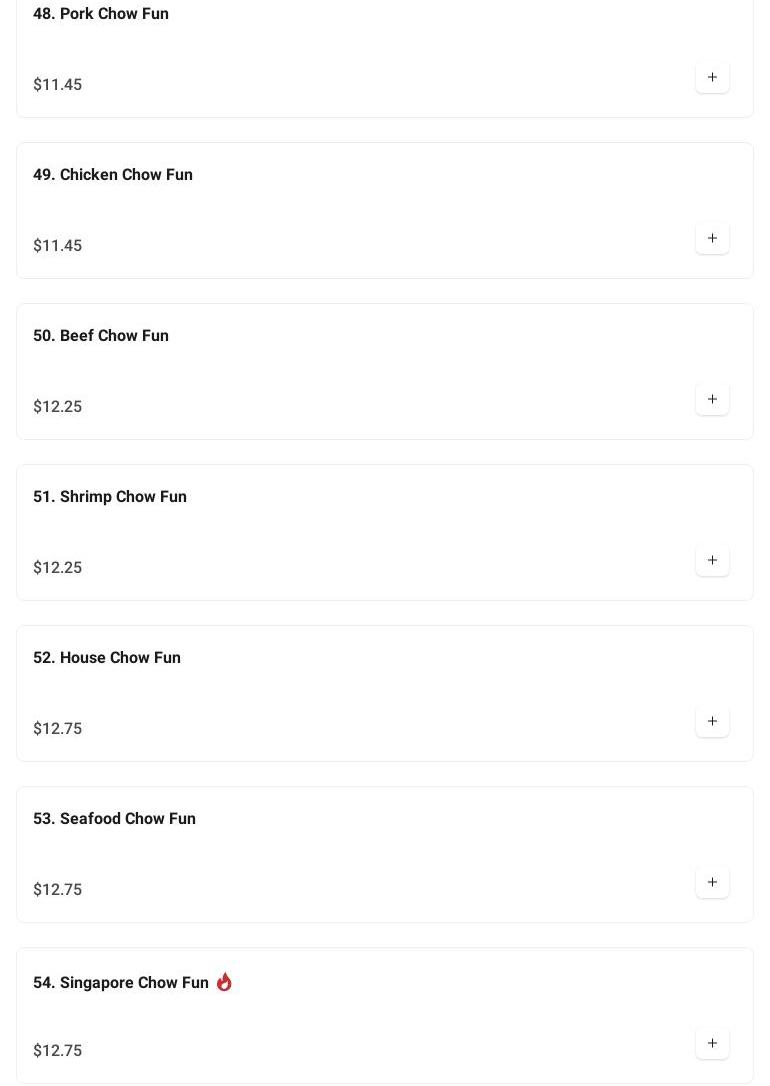This screenshot has height=1086, width=770.
Task: Click the $12.75 price of Seafood Chow Fun
Action: point(58,890)
